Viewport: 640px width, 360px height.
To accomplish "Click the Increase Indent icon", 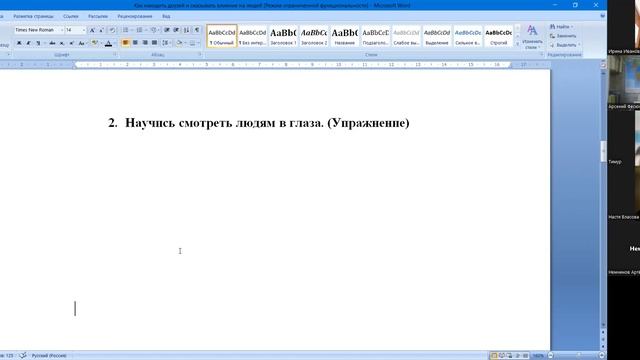I will pyautogui.click(x=176, y=30).
